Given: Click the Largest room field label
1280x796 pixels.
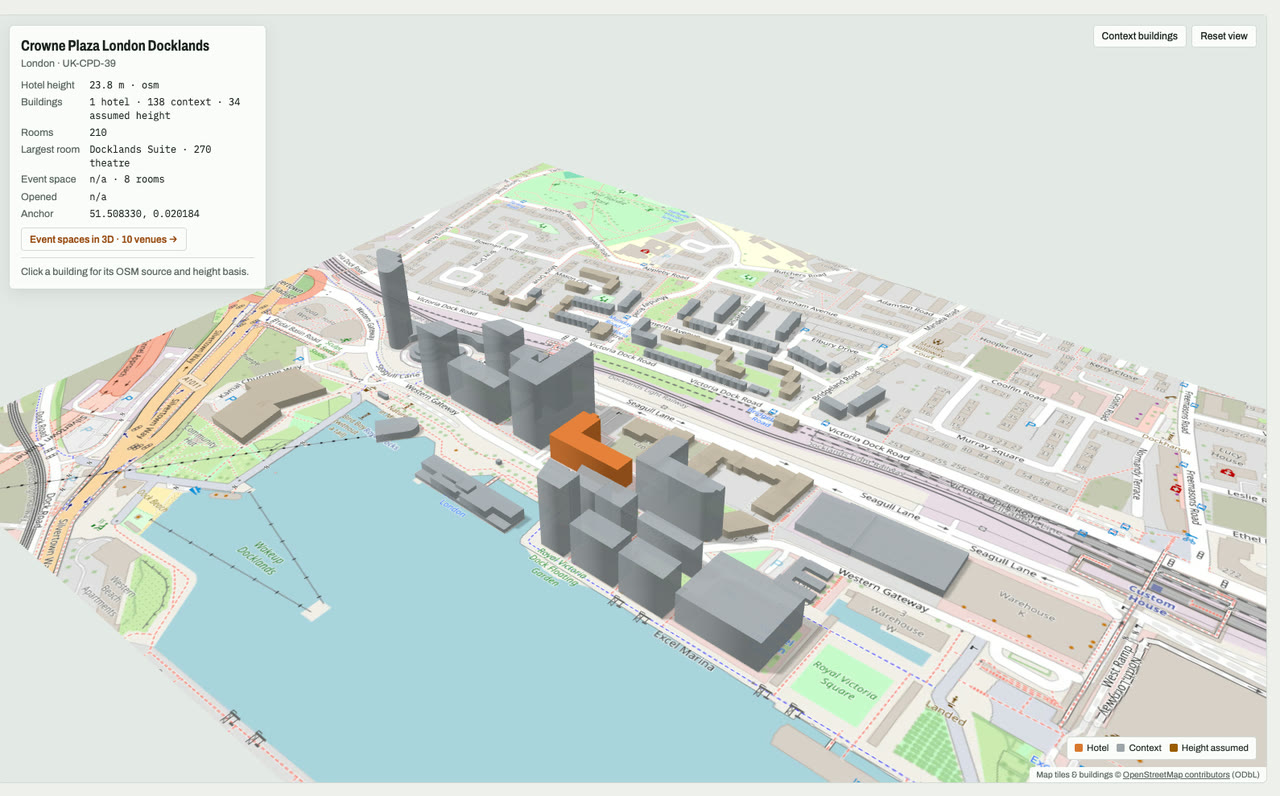Looking at the screenshot, I should 50,149.
